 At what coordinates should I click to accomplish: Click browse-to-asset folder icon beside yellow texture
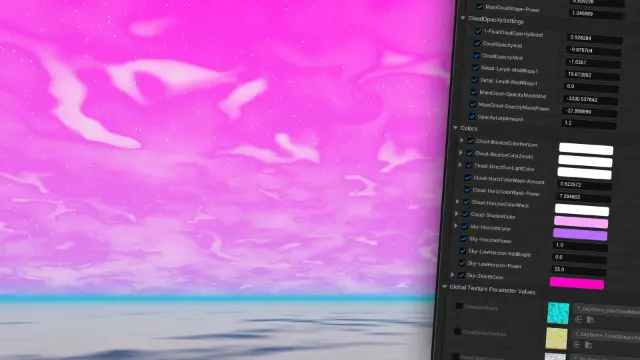pos(588,345)
